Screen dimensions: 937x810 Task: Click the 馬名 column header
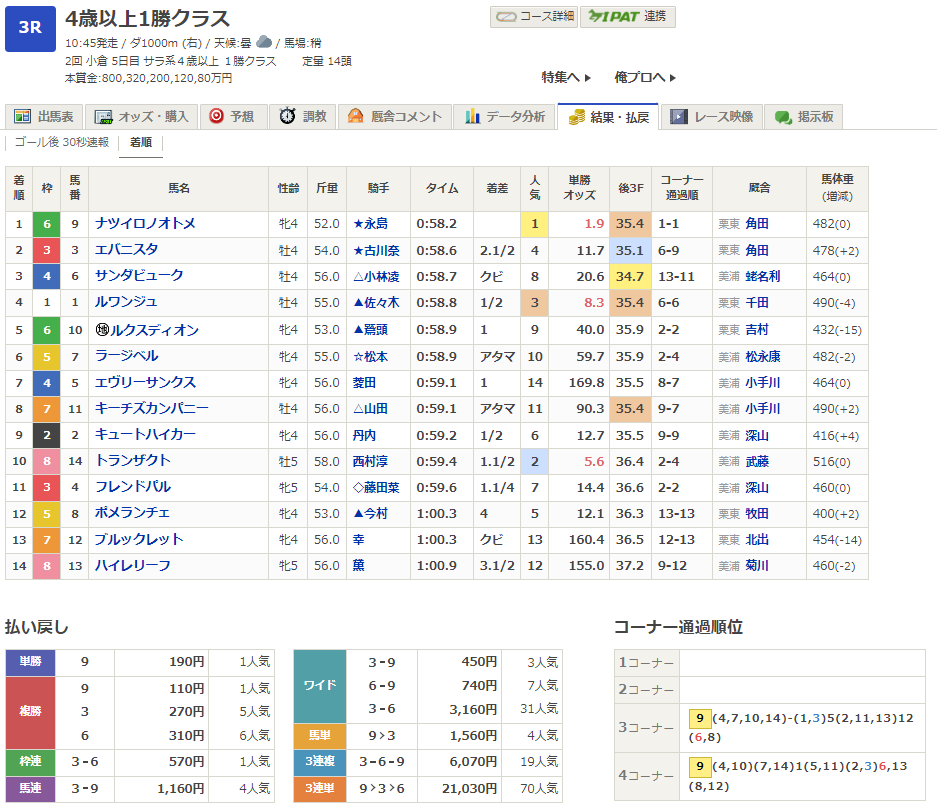[x=178, y=188]
